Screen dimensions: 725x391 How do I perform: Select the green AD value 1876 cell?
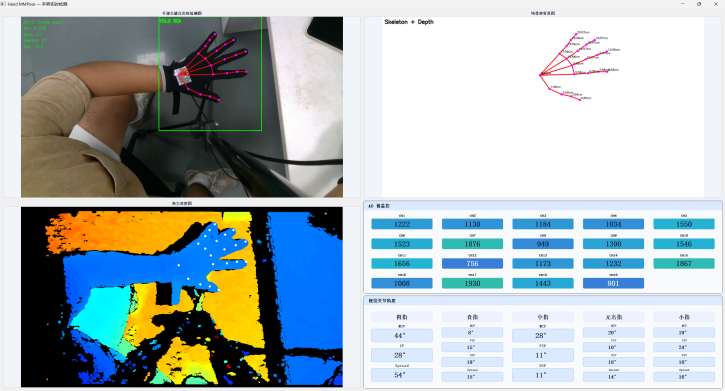472,244
